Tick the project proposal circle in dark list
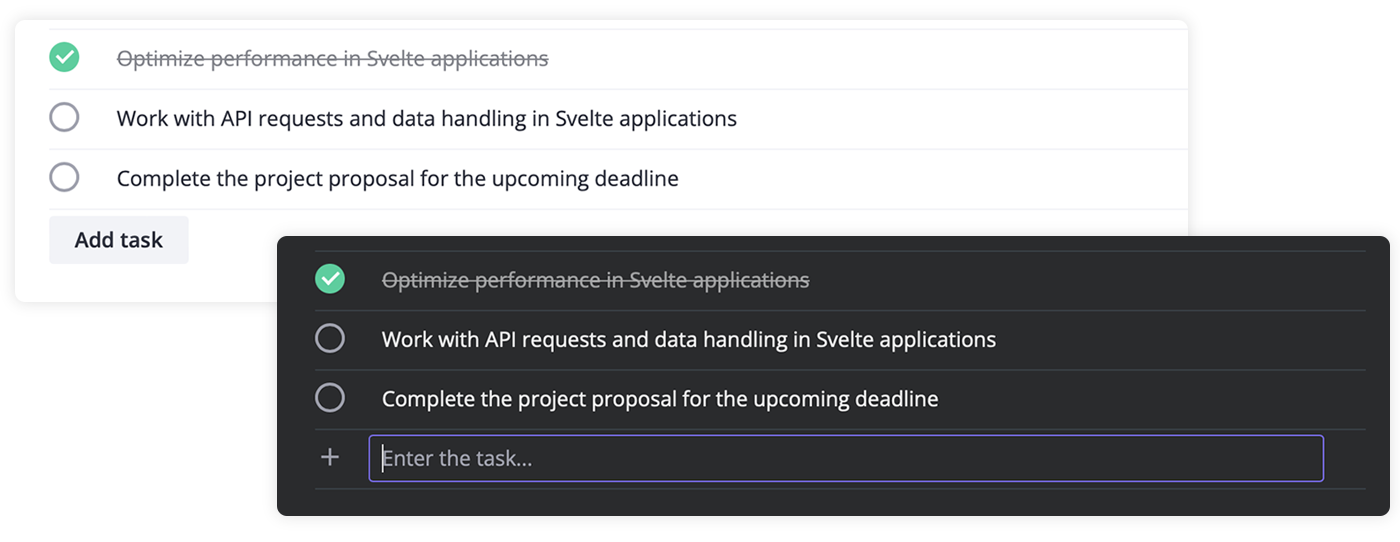The height and width of the screenshot is (542, 1400). 330,399
